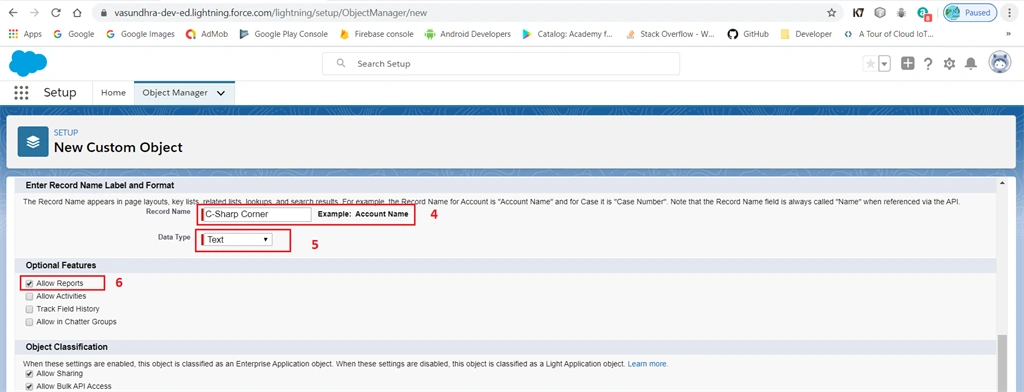This screenshot has height=392, width=1024.
Task: Open the Stack Overflow bookmark
Action: coord(670,34)
